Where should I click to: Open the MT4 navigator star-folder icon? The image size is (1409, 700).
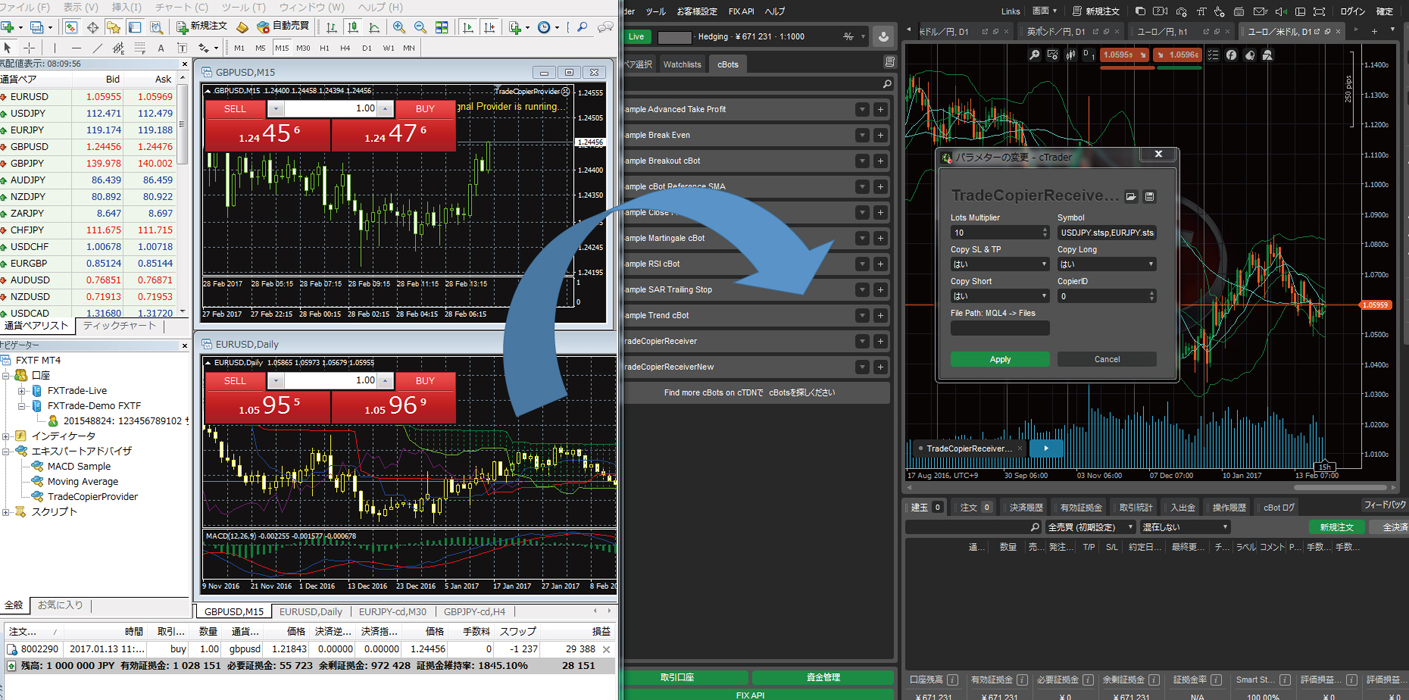point(113,27)
